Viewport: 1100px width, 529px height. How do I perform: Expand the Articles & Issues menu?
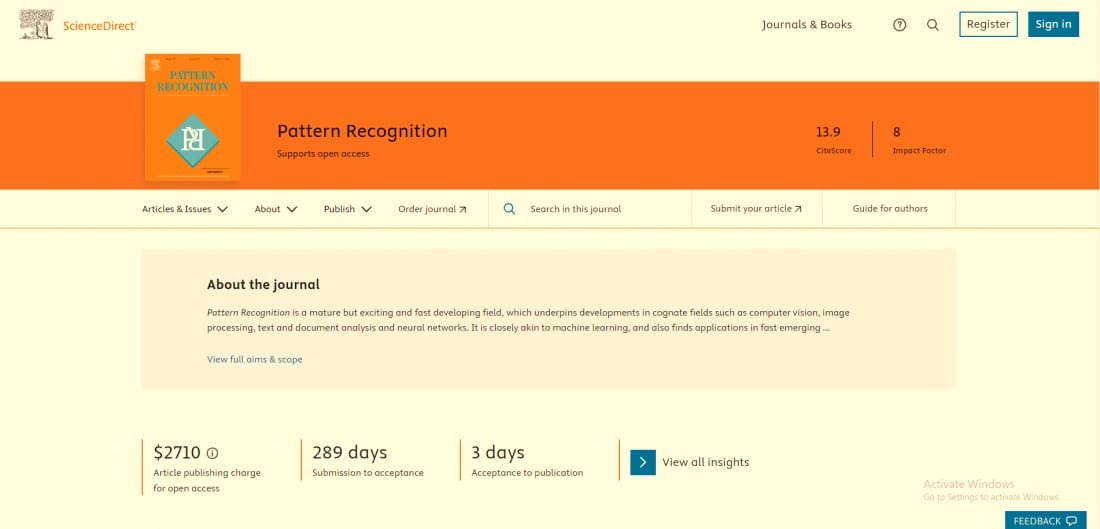click(x=185, y=208)
